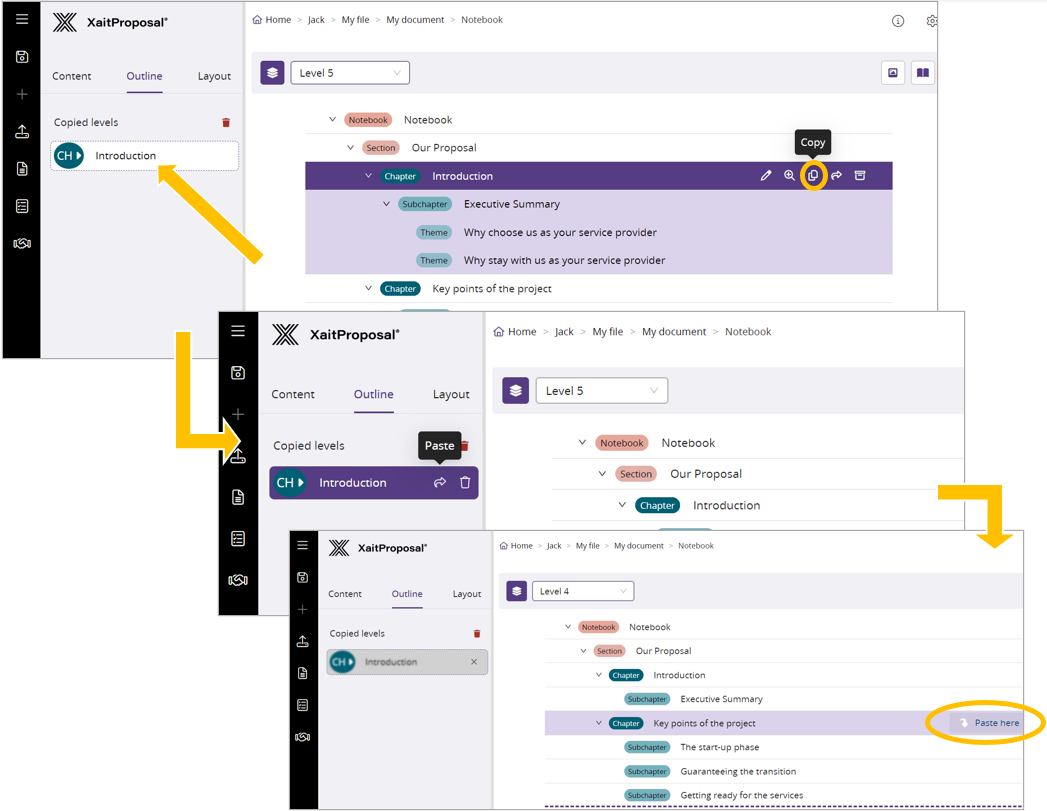Click trash icon inside purple copied Introduction item

(465, 483)
